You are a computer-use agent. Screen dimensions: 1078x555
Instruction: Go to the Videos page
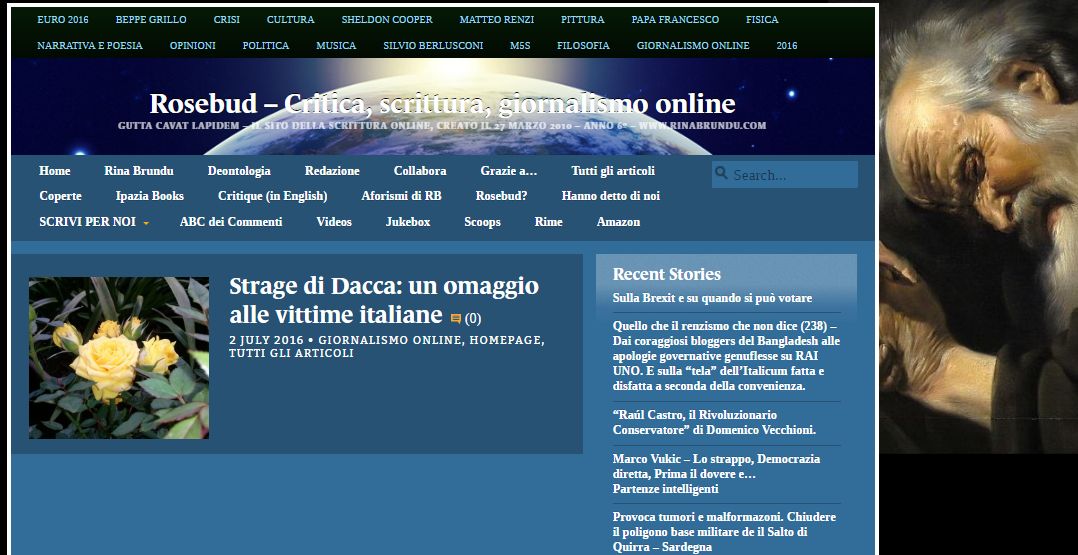coord(334,222)
